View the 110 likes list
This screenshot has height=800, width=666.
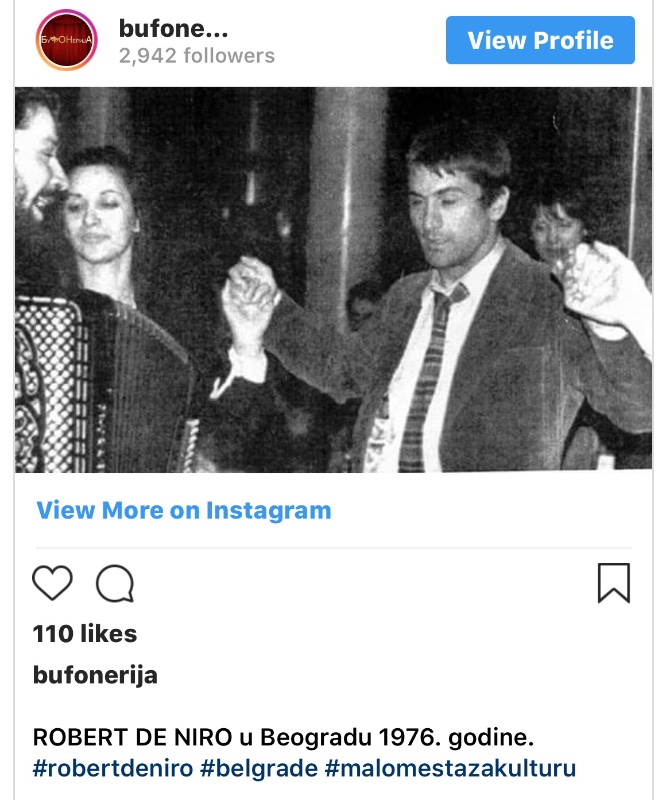[85, 634]
